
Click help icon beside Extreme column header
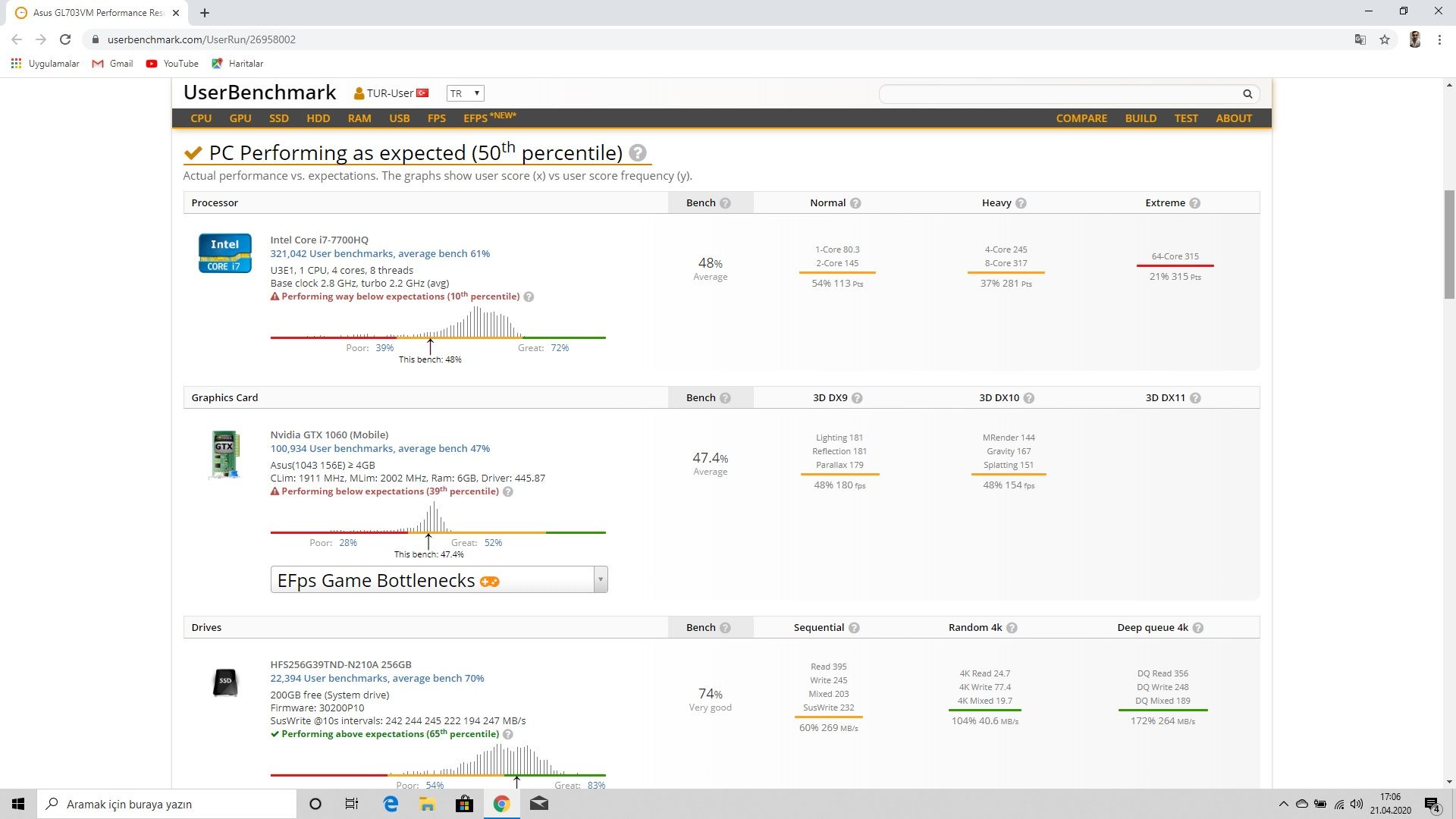point(1194,203)
